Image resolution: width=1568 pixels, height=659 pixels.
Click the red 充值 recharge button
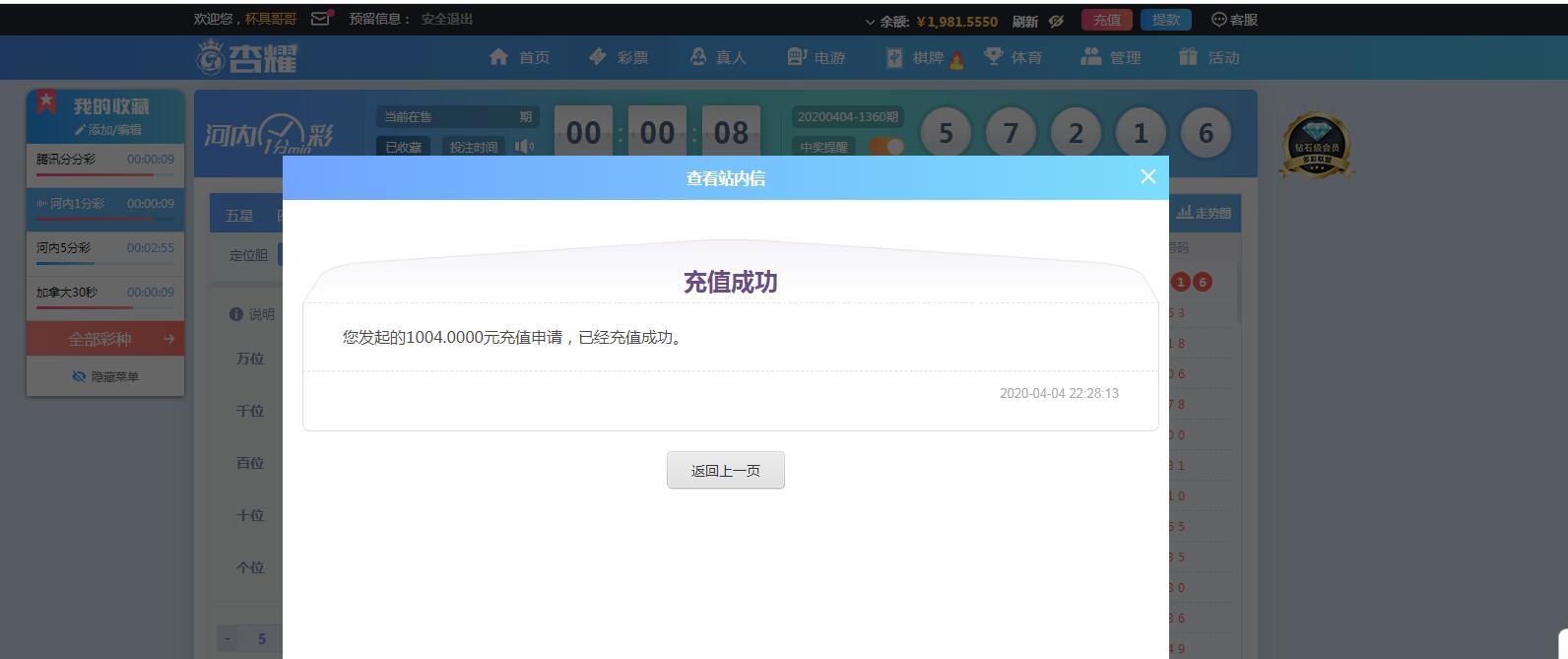coord(1106,20)
